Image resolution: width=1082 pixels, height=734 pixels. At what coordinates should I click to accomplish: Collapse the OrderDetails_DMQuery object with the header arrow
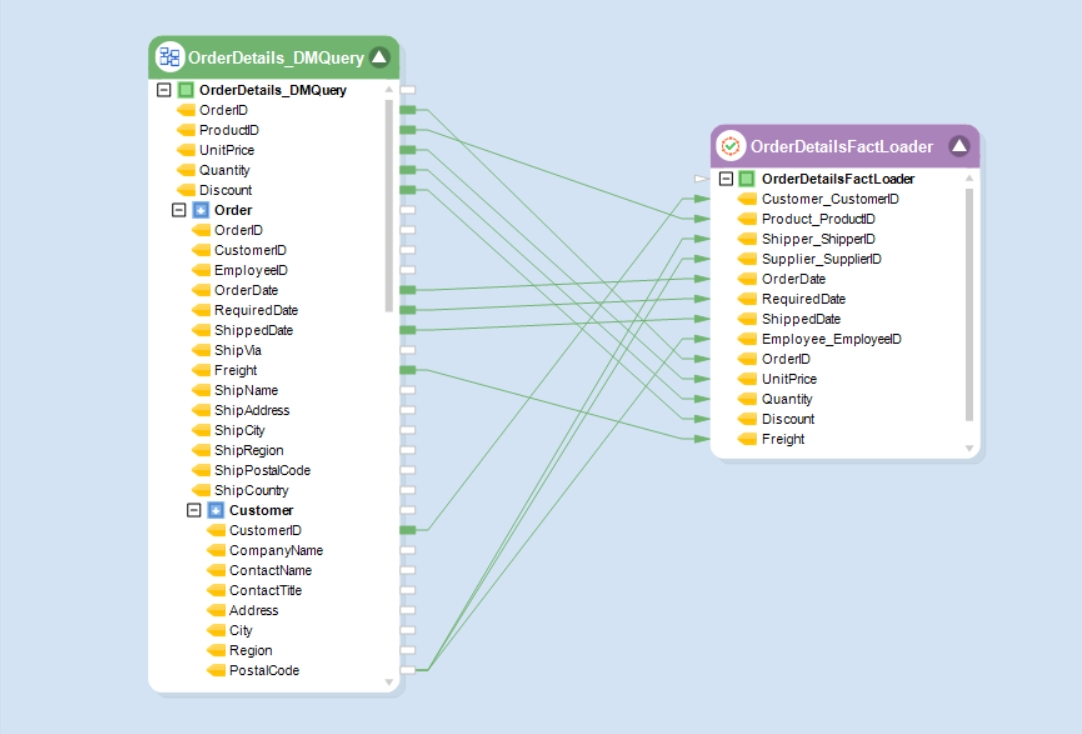click(x=380, y=57)
